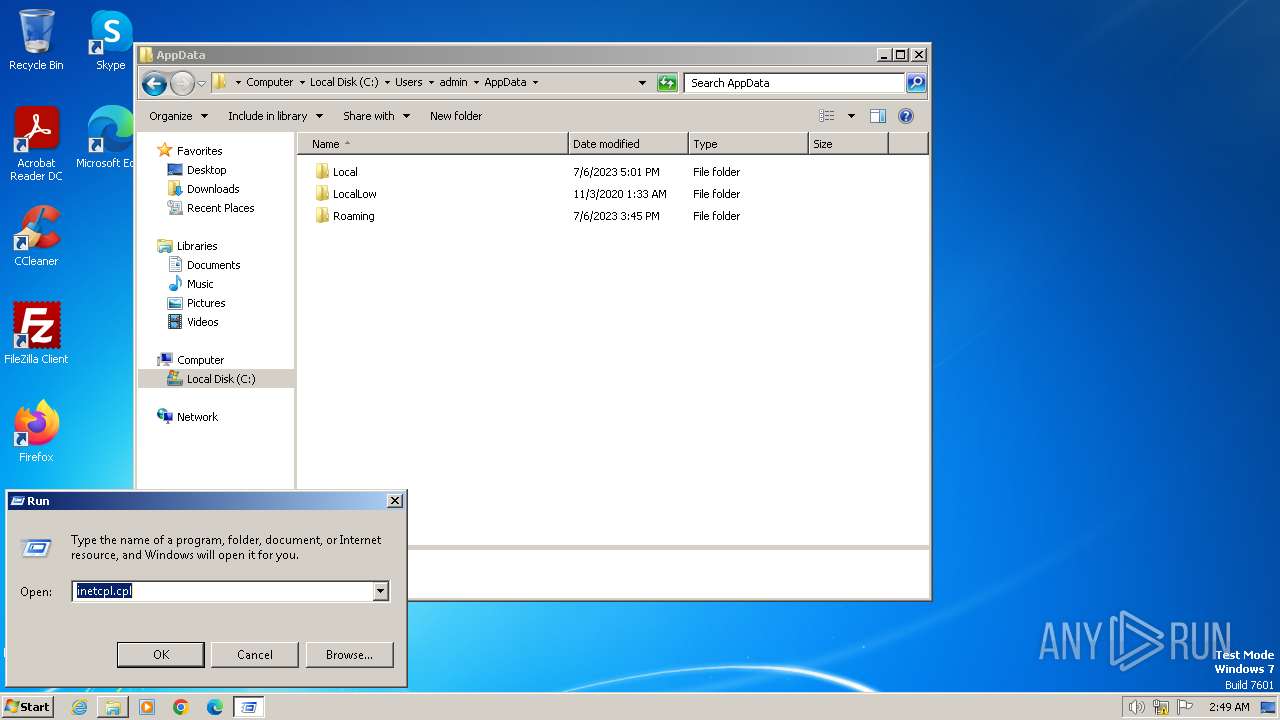Expand the address bar history dropdown
The height and width of the screenshot is (720, 1280).
coord(642,83)
